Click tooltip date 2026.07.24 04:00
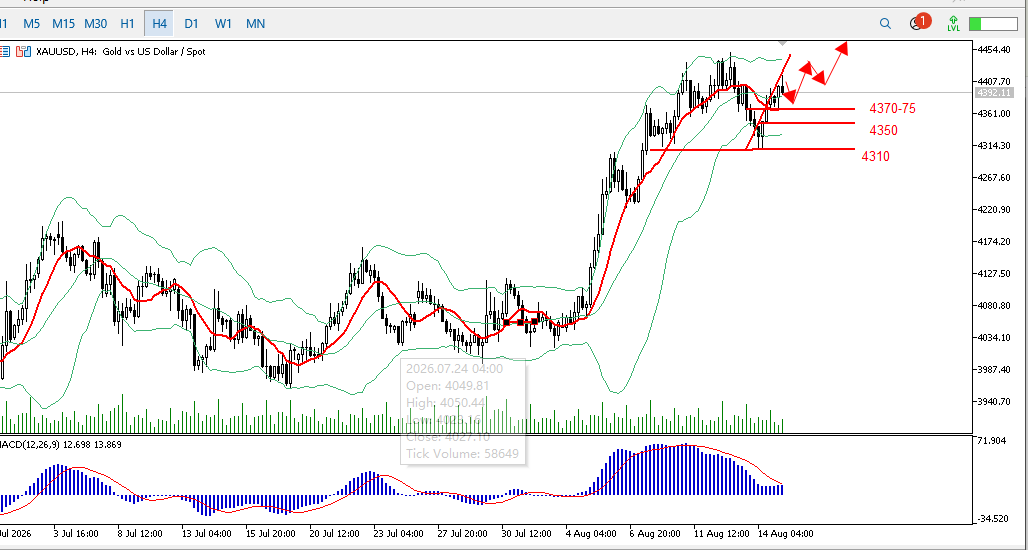 [x=454, y=368]
